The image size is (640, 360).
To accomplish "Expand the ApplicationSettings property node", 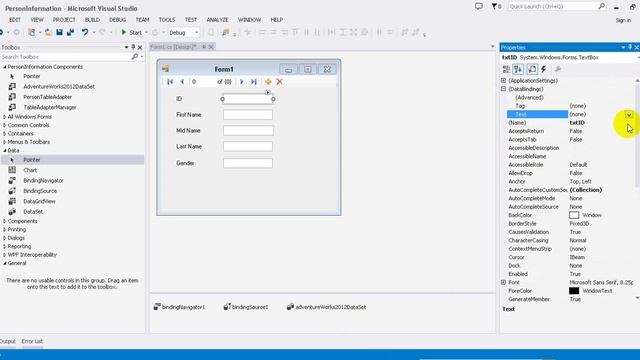I will (503, 80).
